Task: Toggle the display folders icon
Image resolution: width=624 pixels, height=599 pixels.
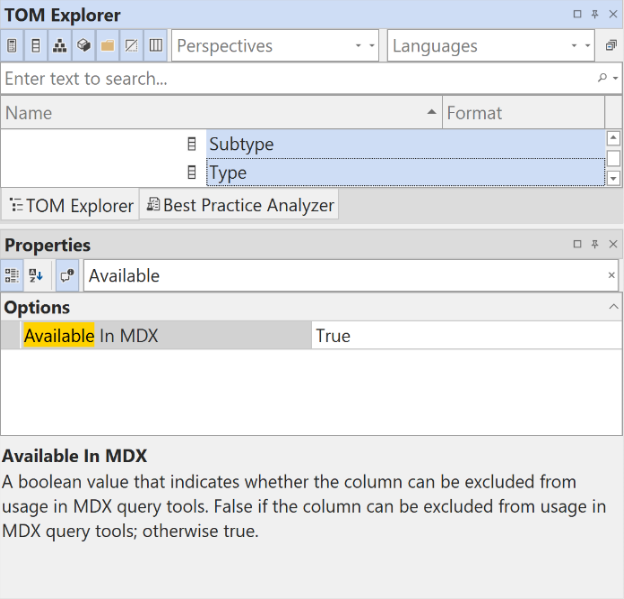Action: (x=107, y=46)
